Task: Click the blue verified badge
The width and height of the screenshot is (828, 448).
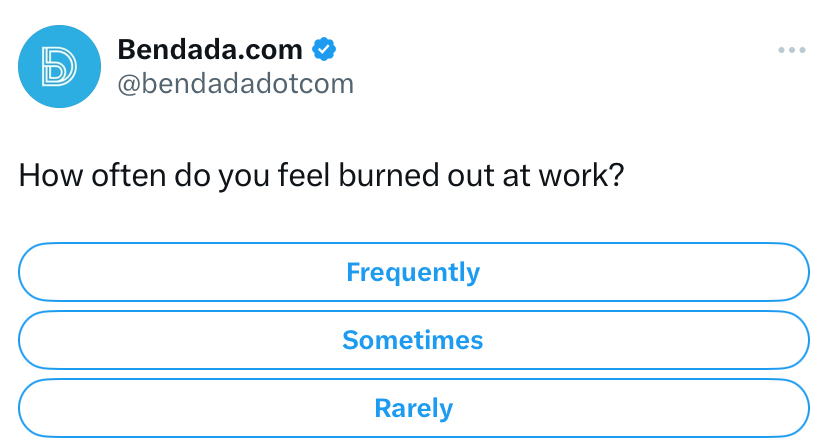Action: coord(324,50)
